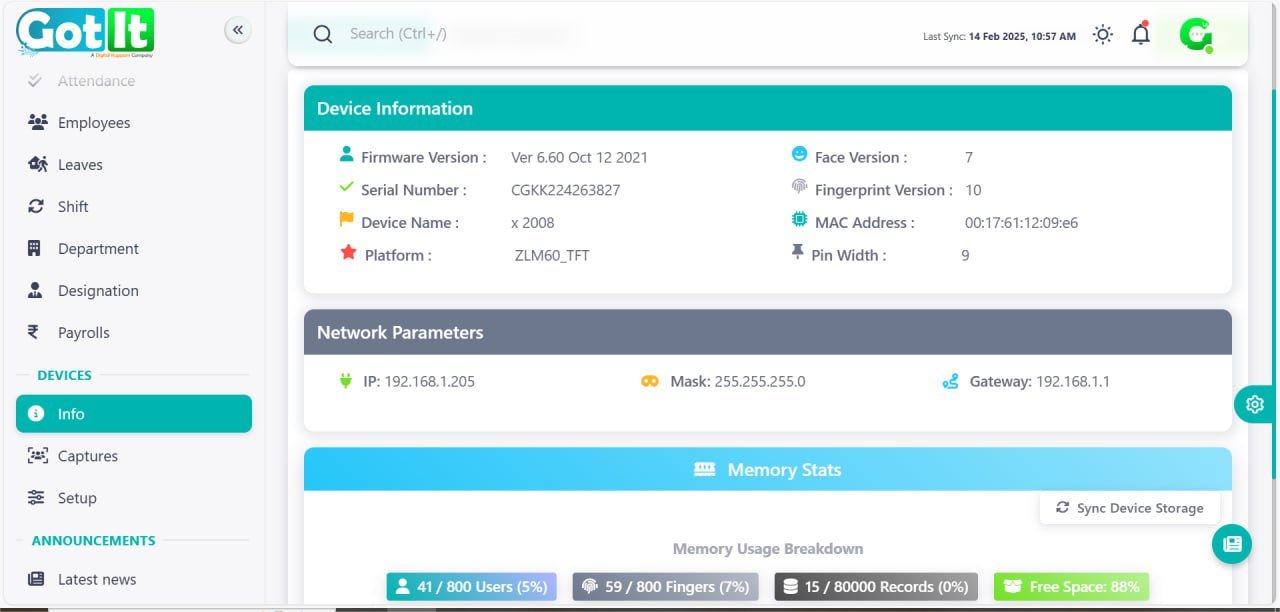Select the active Info device item
The image size is (1280, 612).
[134, 414]
